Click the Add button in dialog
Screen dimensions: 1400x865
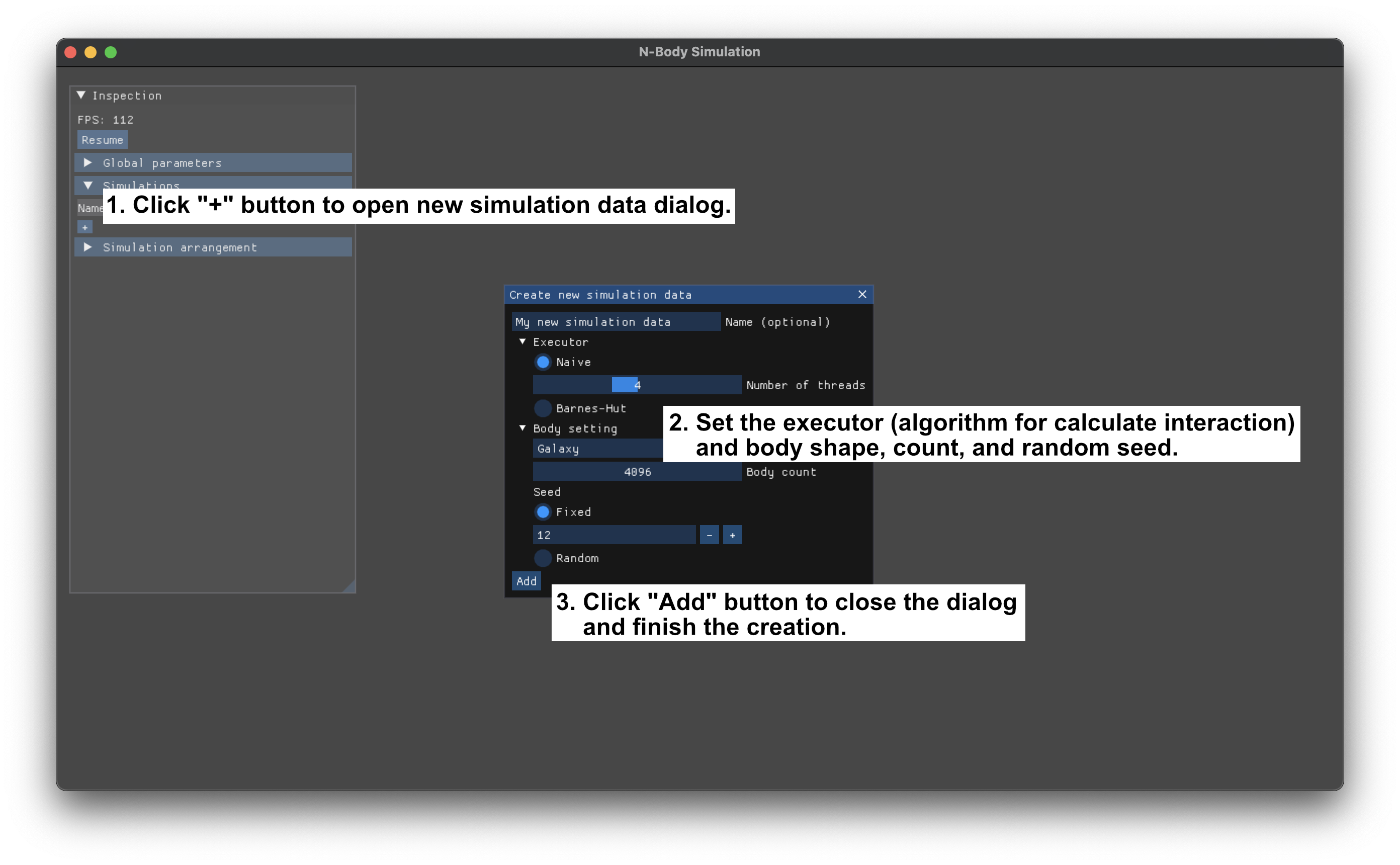click(x=526, y=581)
